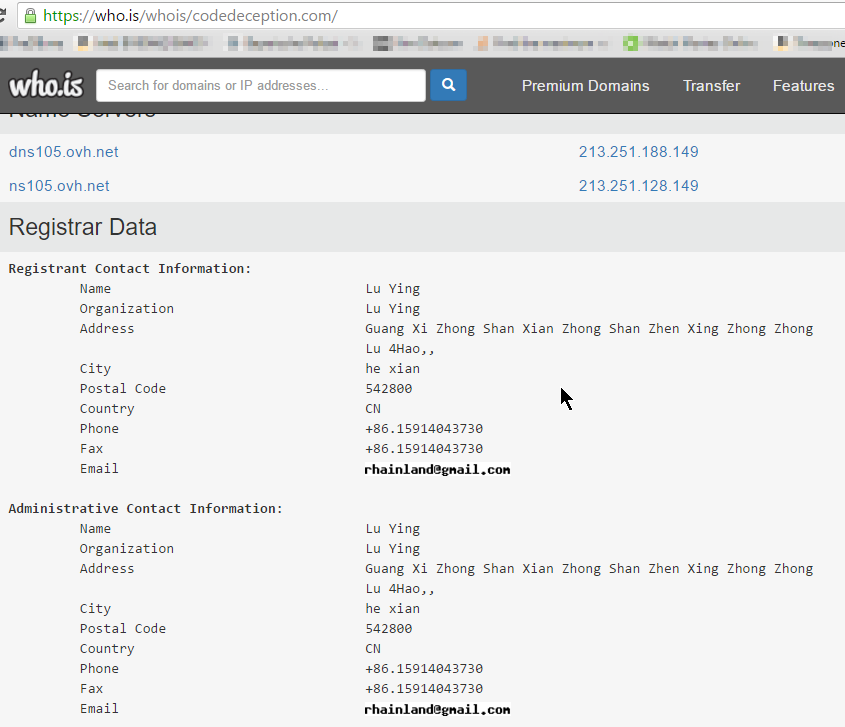Click the Administrative Contact Information heading
This screenshot has width=845, height=727.
(x=146, y=509)
